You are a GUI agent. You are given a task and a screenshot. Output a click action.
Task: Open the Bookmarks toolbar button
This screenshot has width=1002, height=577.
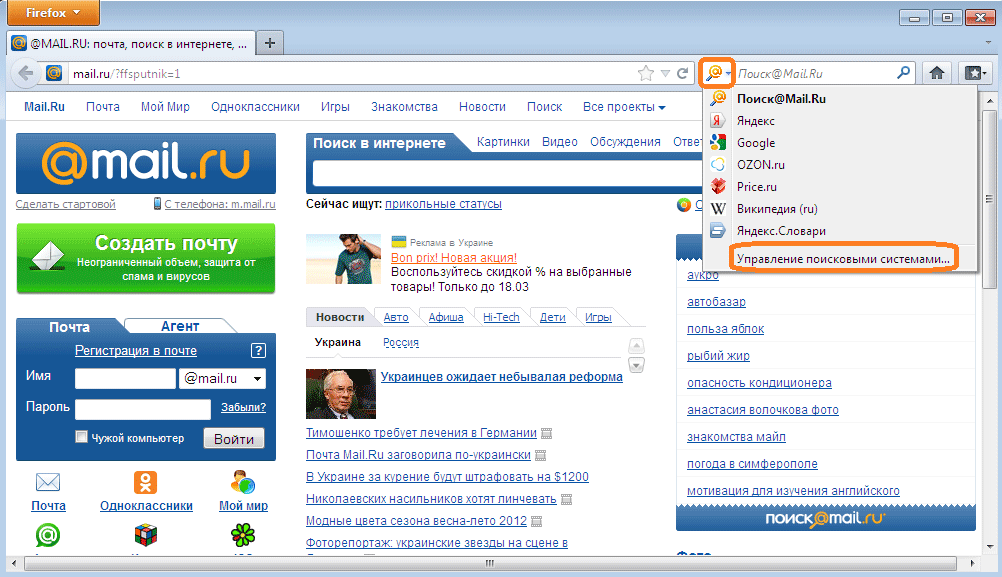coord(975,73)
